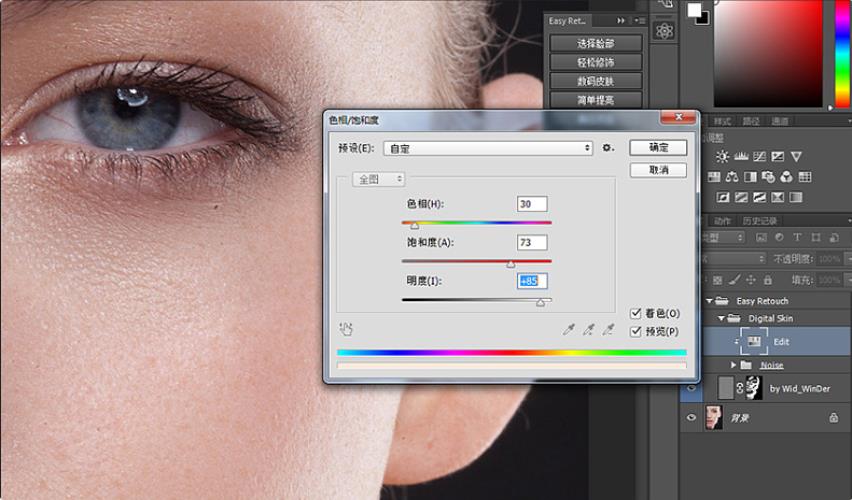Viewport: 852px width, 500px height.
Task: Add a Black & White adjustment
Action: coord(750,177)
